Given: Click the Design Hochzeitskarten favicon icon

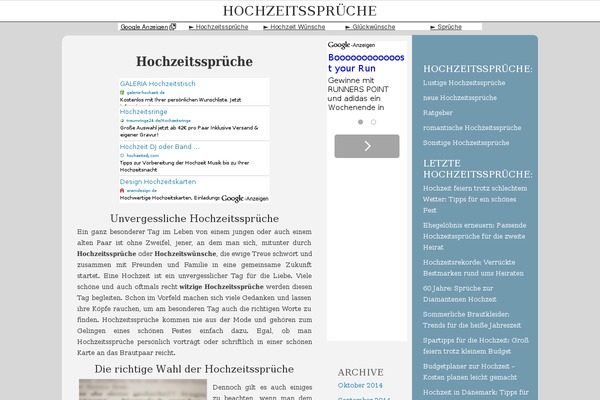Looking at the screenshot, I should pos(122,190).
